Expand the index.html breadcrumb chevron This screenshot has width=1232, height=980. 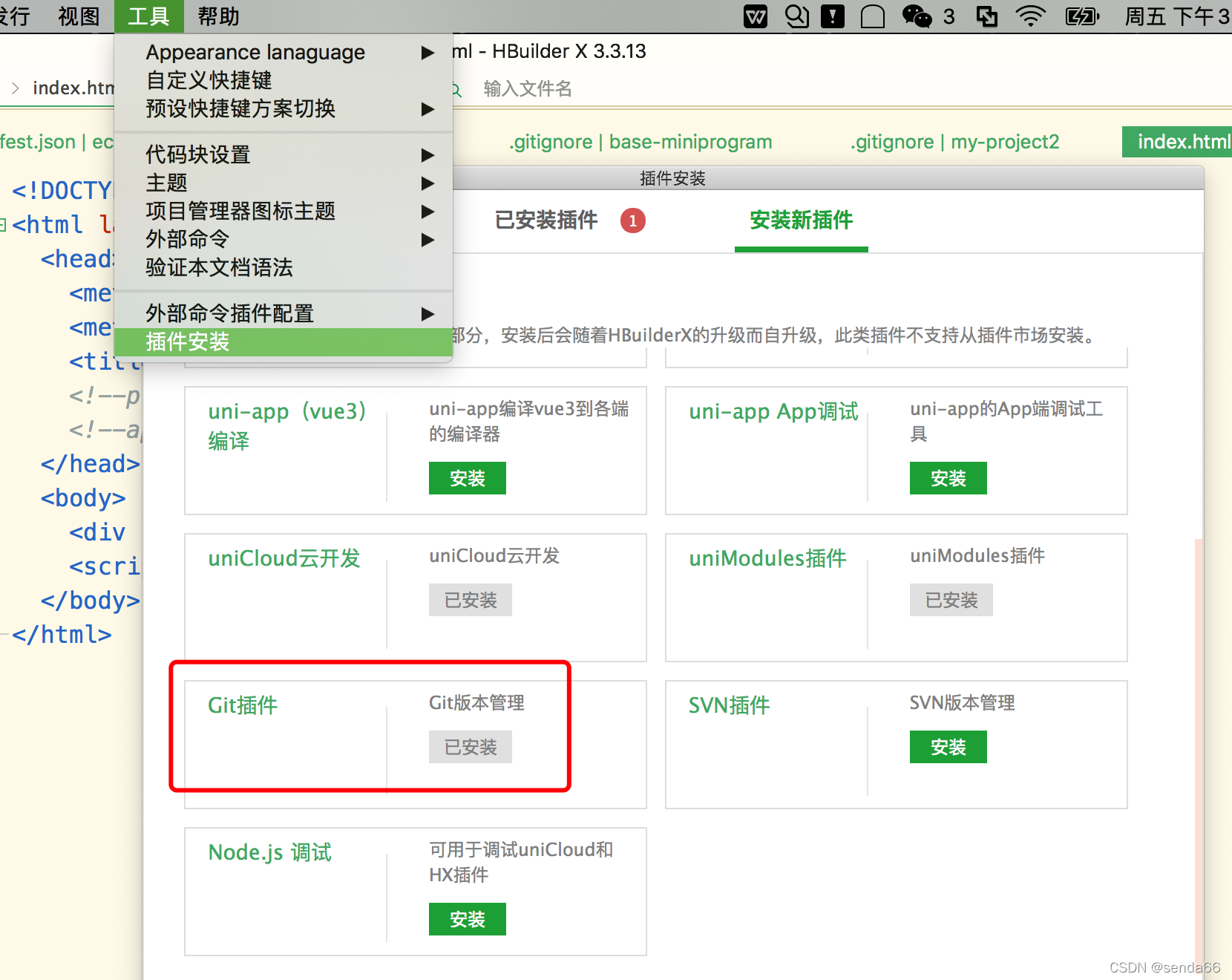[x=15, y=88]
